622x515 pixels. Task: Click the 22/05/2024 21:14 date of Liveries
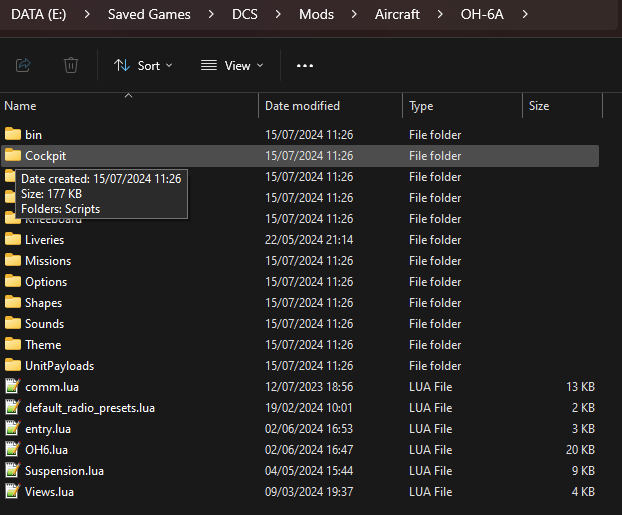pyautogui.click(x=309, y=240)
